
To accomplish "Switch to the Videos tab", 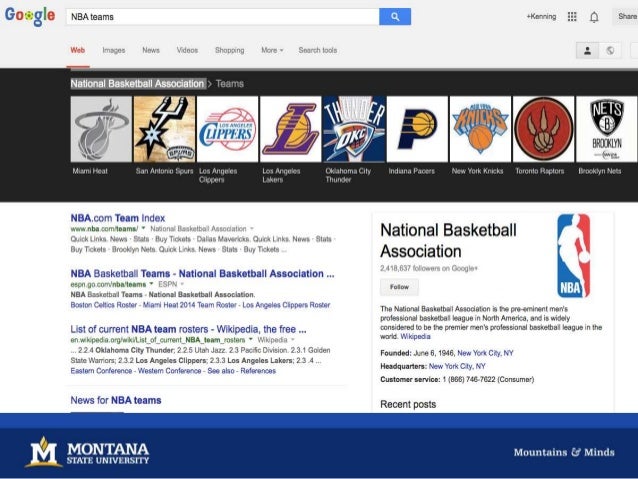I will click(187, 50).
